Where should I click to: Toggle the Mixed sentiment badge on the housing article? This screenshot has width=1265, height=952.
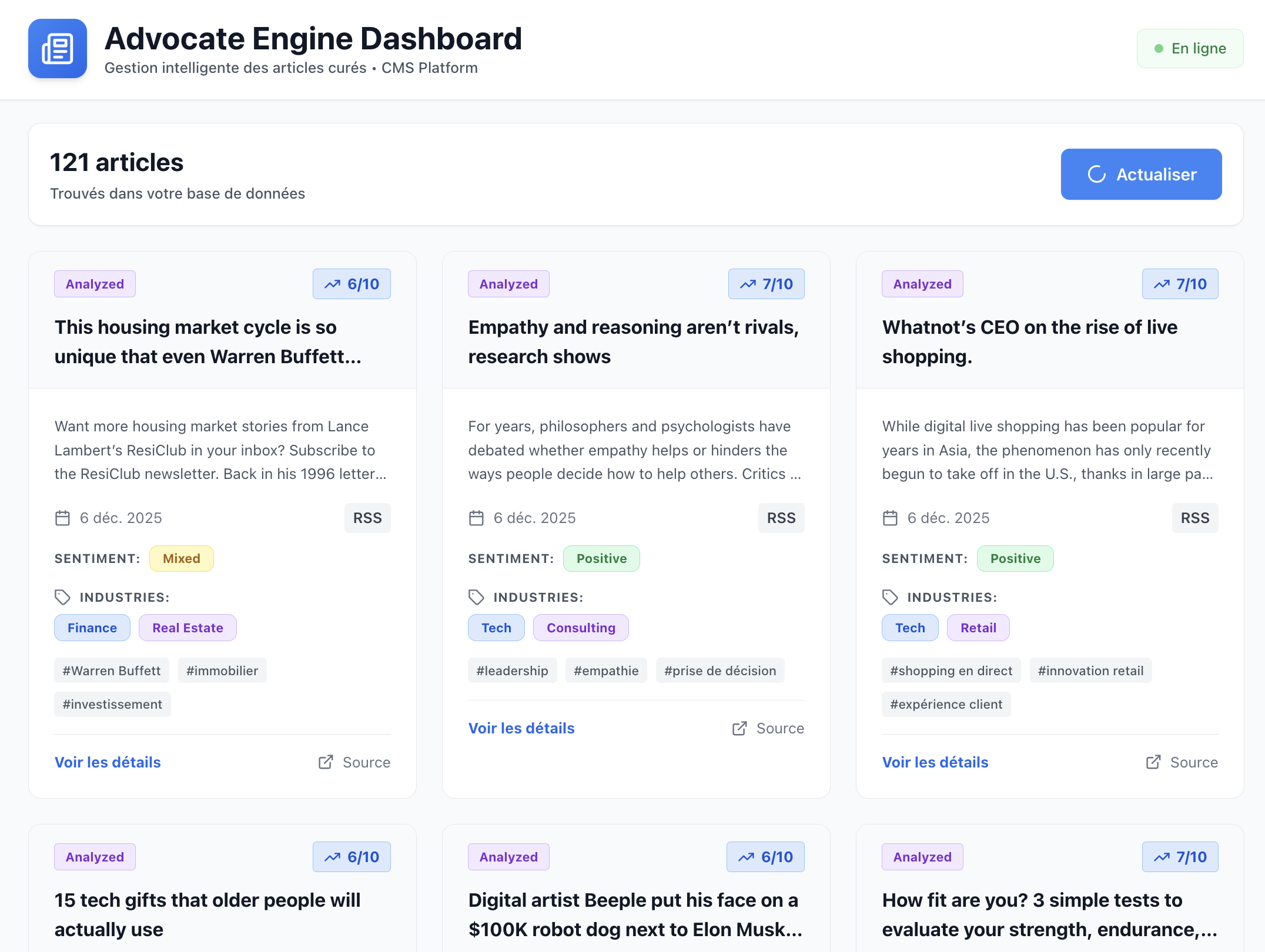click(x=181, y=558)
